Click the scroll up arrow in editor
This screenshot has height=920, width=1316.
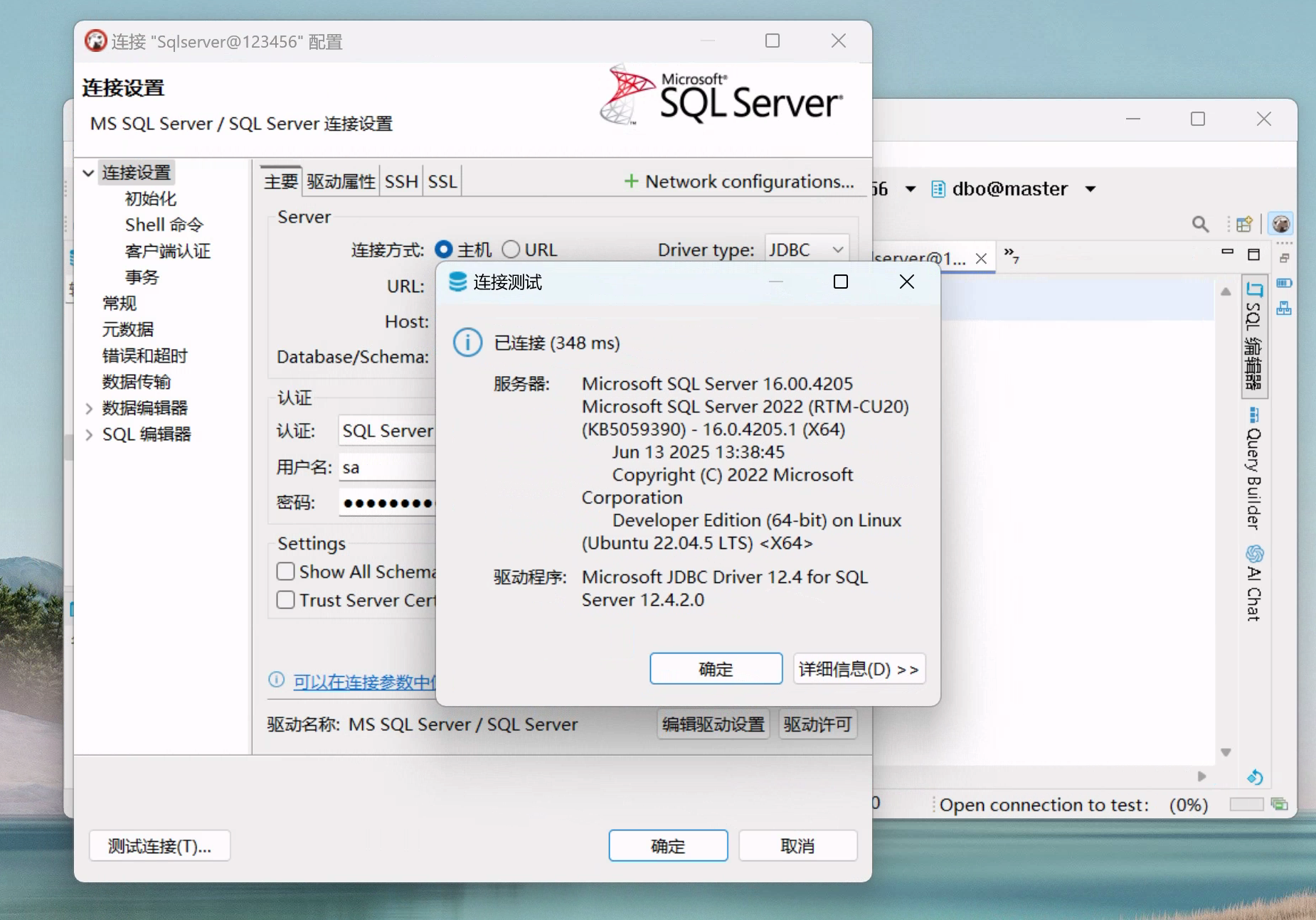point(1226,291)
